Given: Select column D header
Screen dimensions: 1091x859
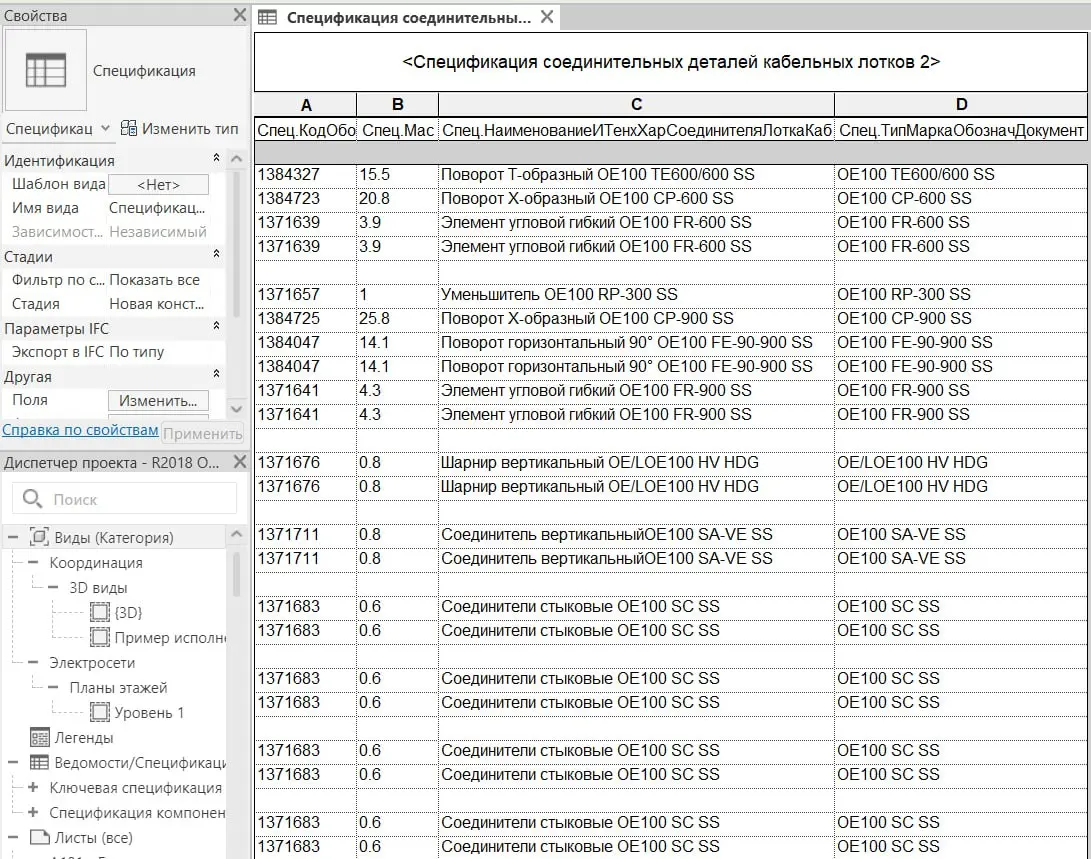Looking at the screenshot, I should (961, 104).
